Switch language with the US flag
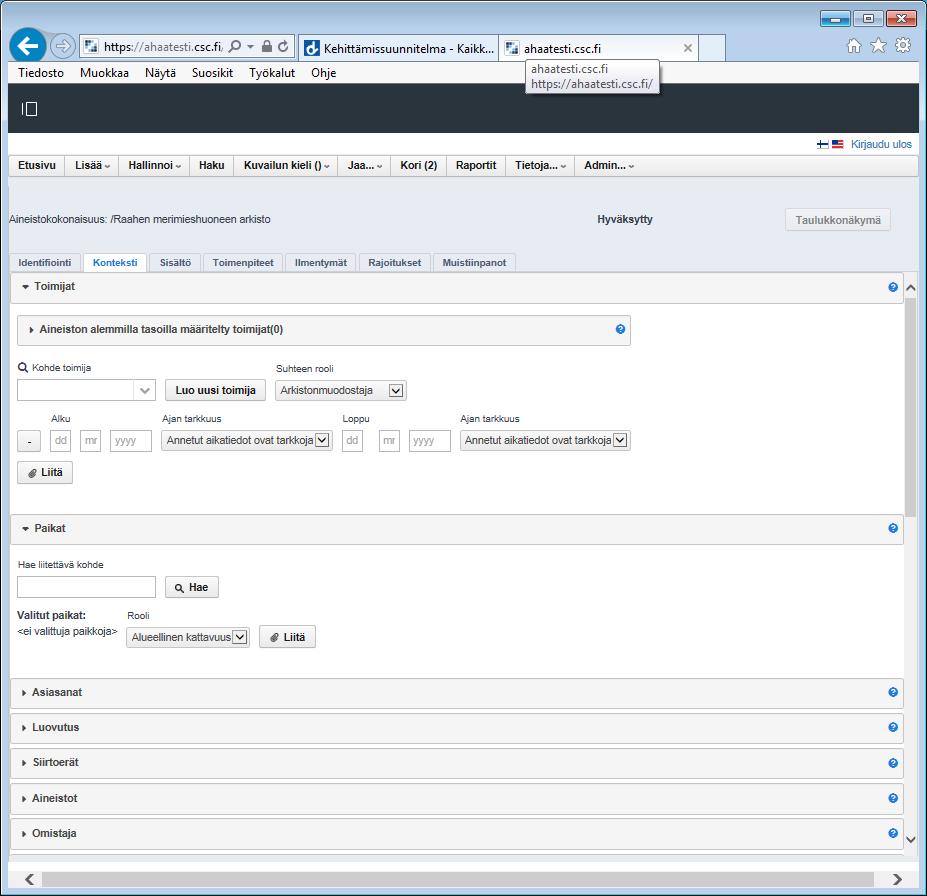The width and height of the screenshot is (927, 896). [x=837, y=144]
